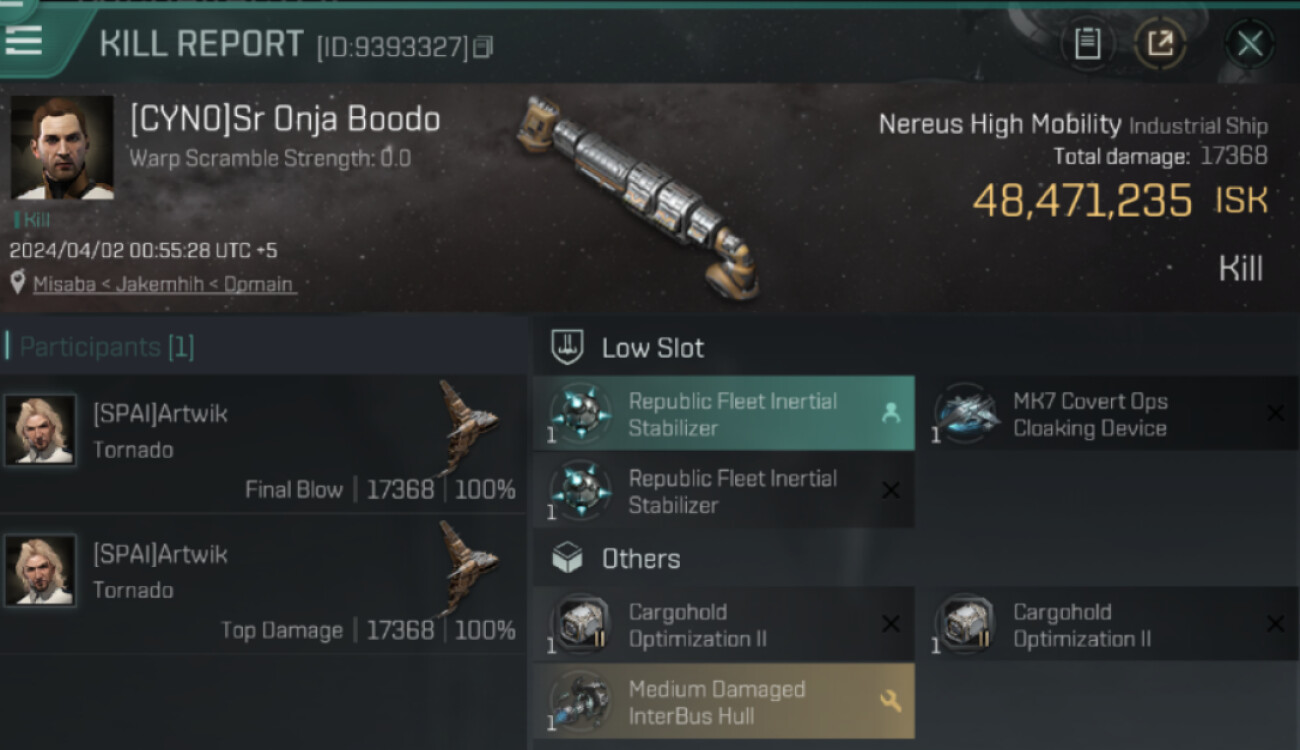The width and height of the screenshot is (1300, 750).
Task: Open Artwik's Final Blow portrait
Action: pyautogui.click(x=40, y=430)
